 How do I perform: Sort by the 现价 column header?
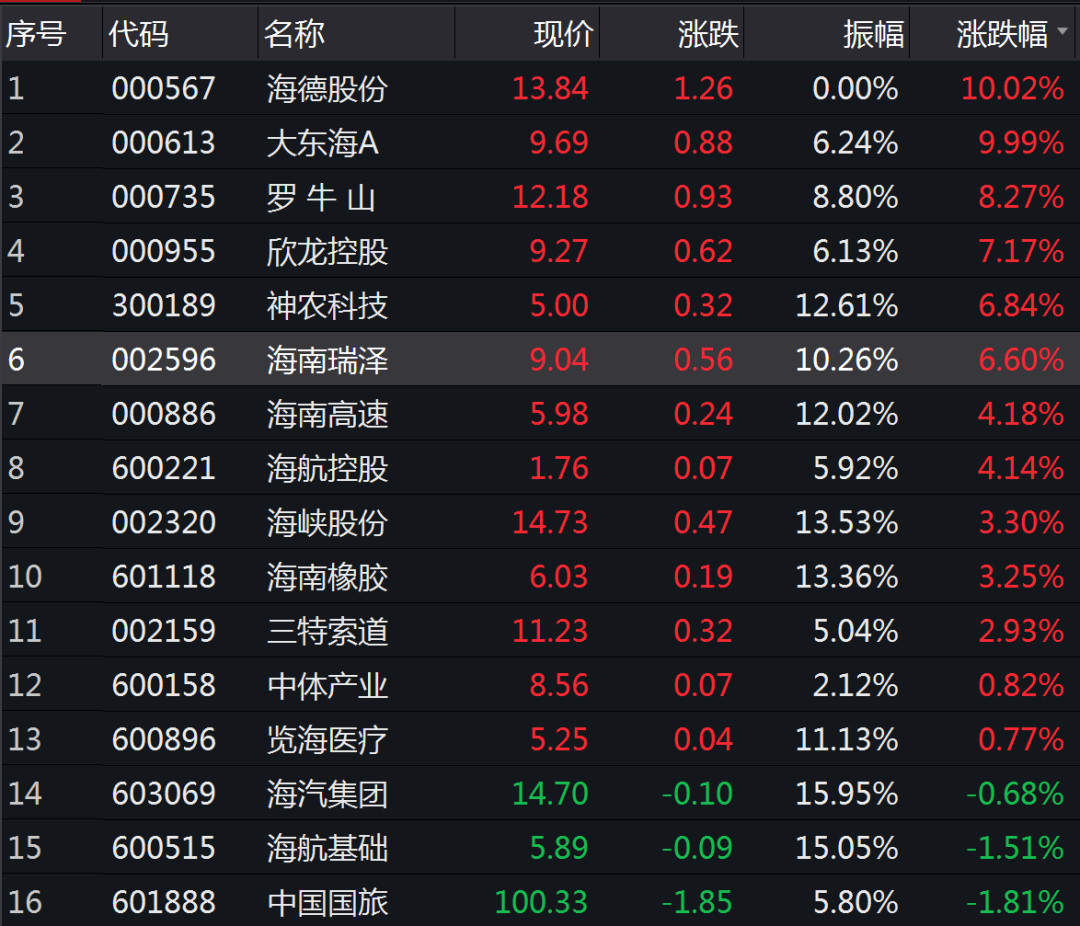[x=563, y=34]
